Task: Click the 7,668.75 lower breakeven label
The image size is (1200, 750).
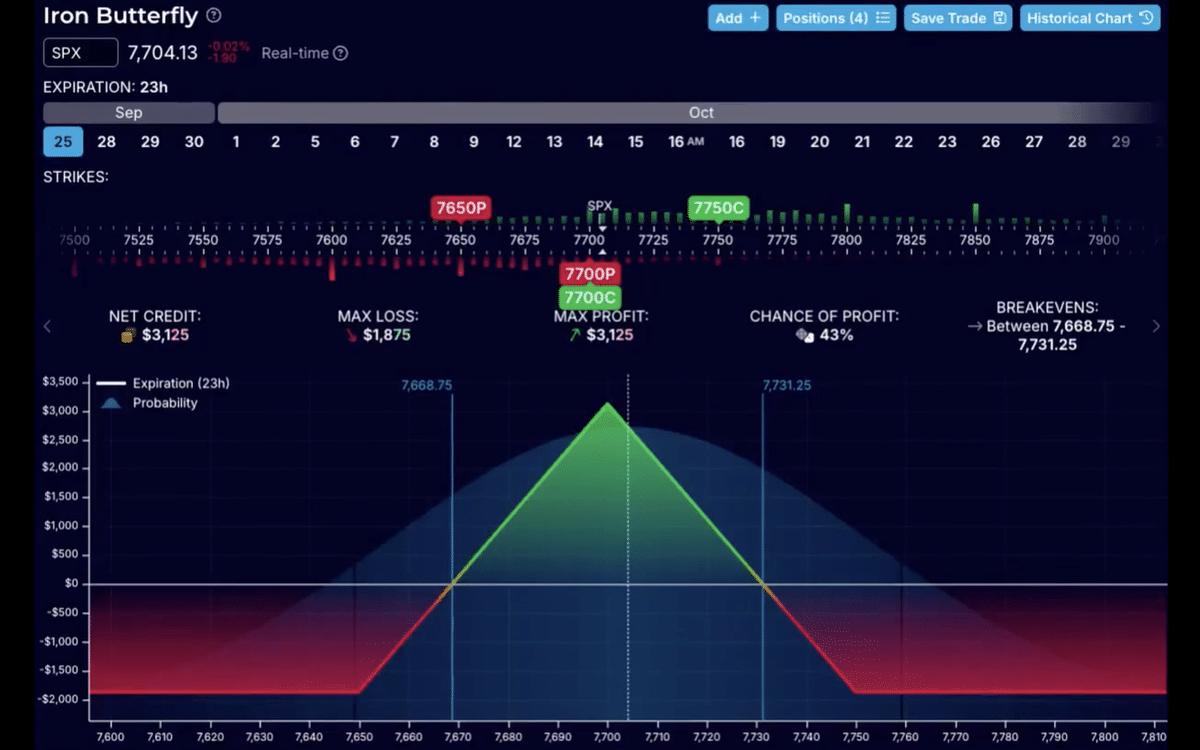Action: (427, 385)
